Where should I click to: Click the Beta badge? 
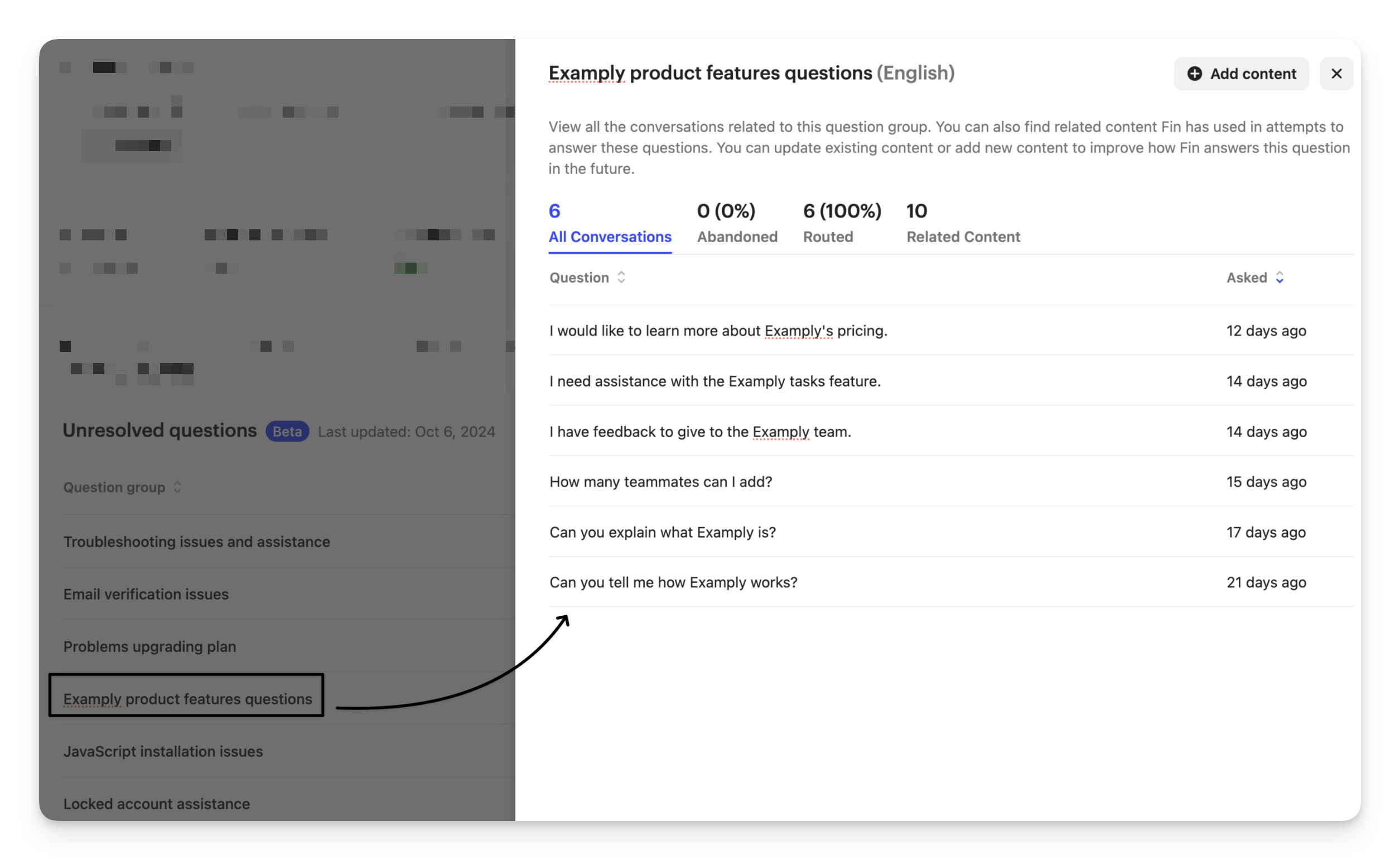(x=287, y=432)
